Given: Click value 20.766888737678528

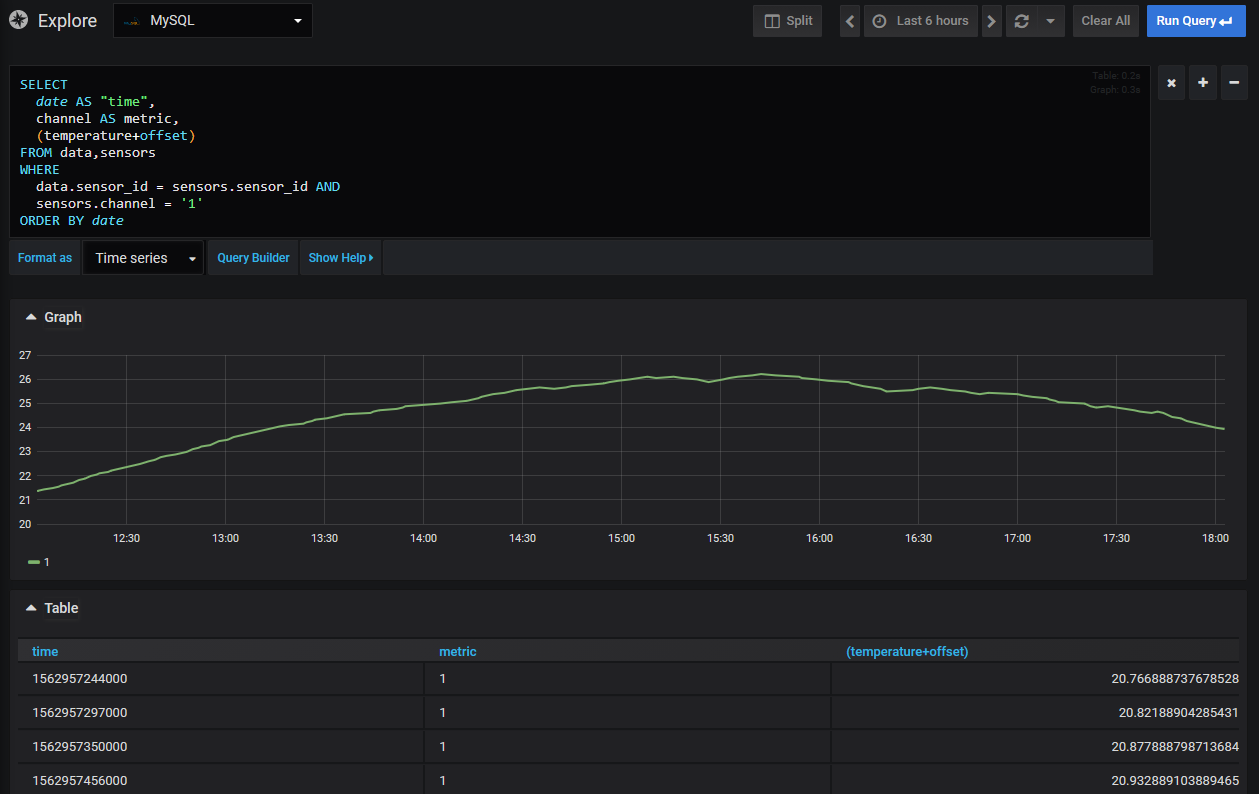Looking at the screenshot, I should tap(1175, 679).
